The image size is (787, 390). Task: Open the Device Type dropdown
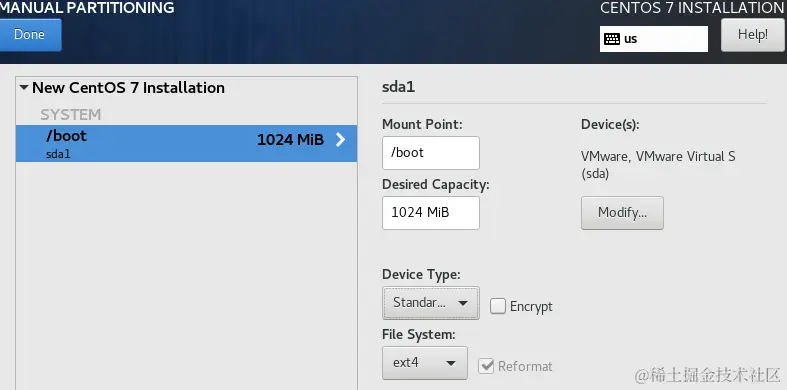click(431, 303)
